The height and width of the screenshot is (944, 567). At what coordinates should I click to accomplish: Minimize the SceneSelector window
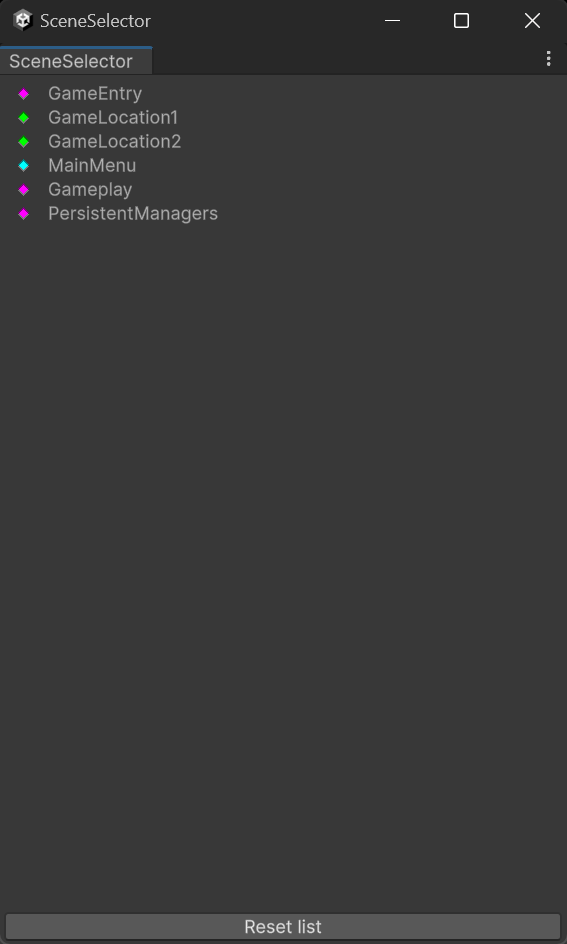392,20
